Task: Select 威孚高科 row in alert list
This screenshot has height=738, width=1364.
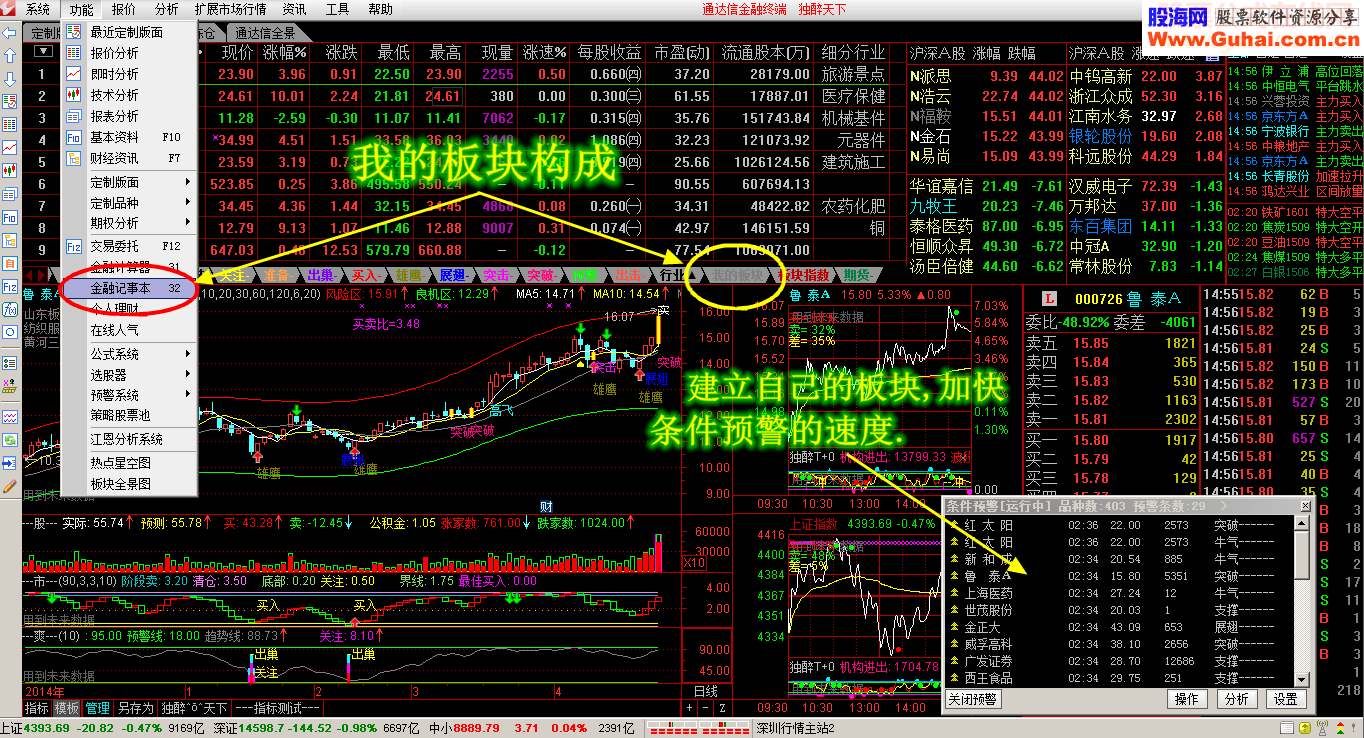Action: [1118, 644]
